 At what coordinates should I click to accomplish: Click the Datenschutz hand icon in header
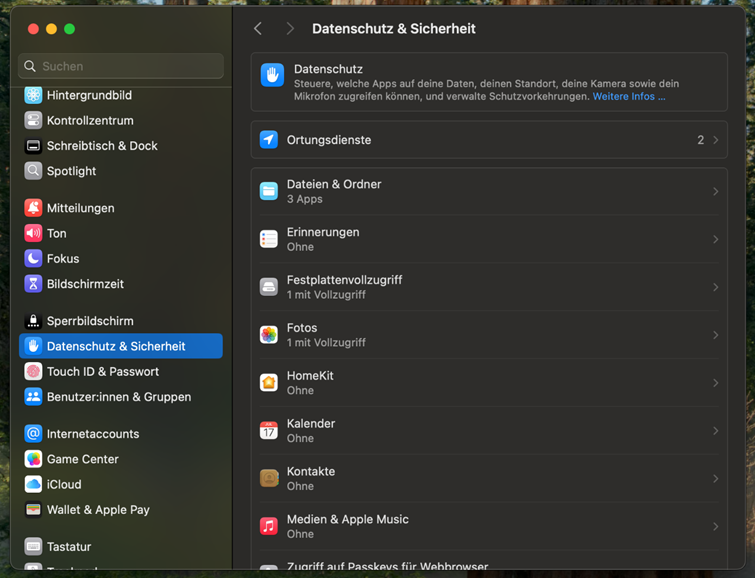pyautogui.click(x=272, y=75)
